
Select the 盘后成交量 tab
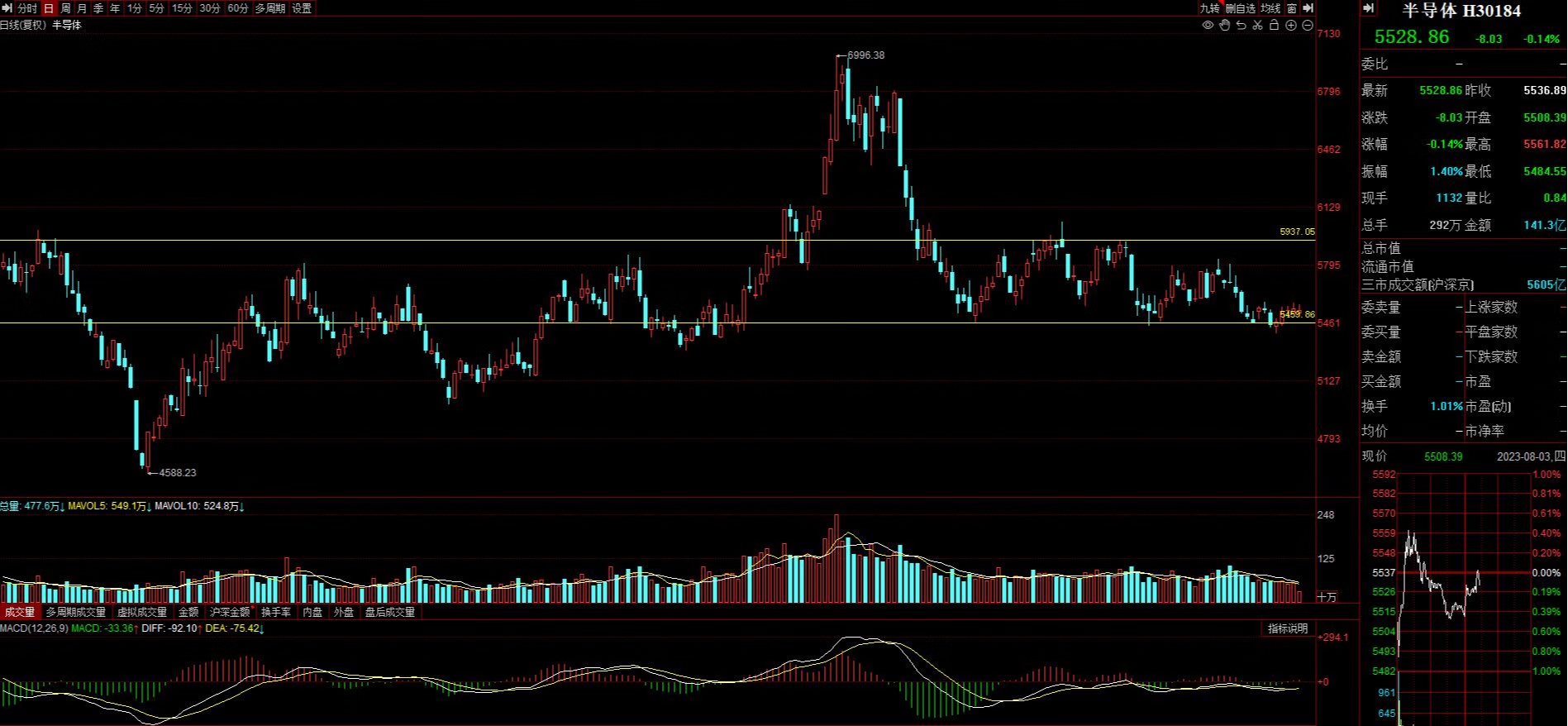390,612
